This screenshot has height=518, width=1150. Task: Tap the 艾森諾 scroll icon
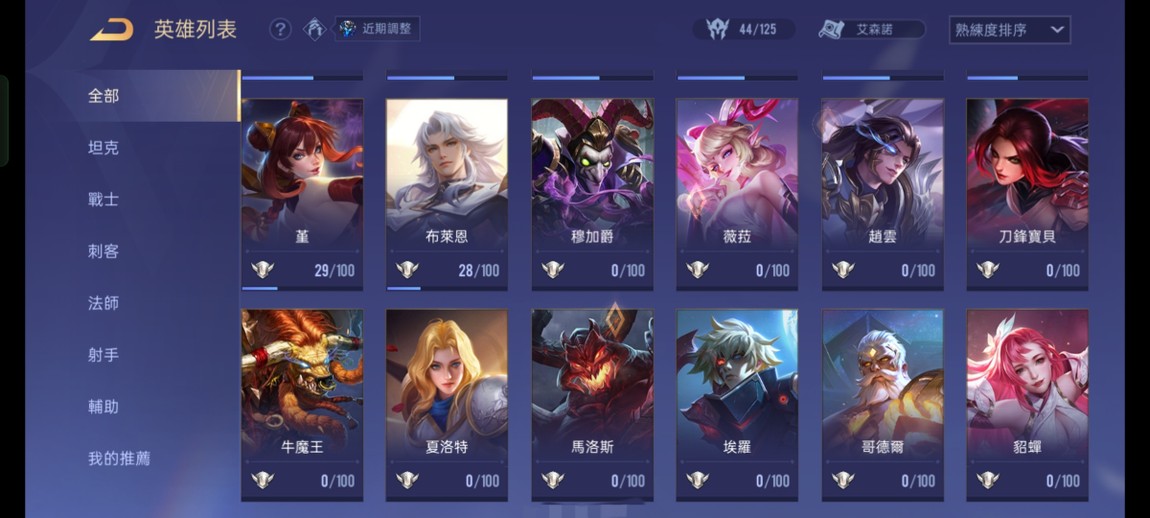pyautogui.click(x=831, y=29)
